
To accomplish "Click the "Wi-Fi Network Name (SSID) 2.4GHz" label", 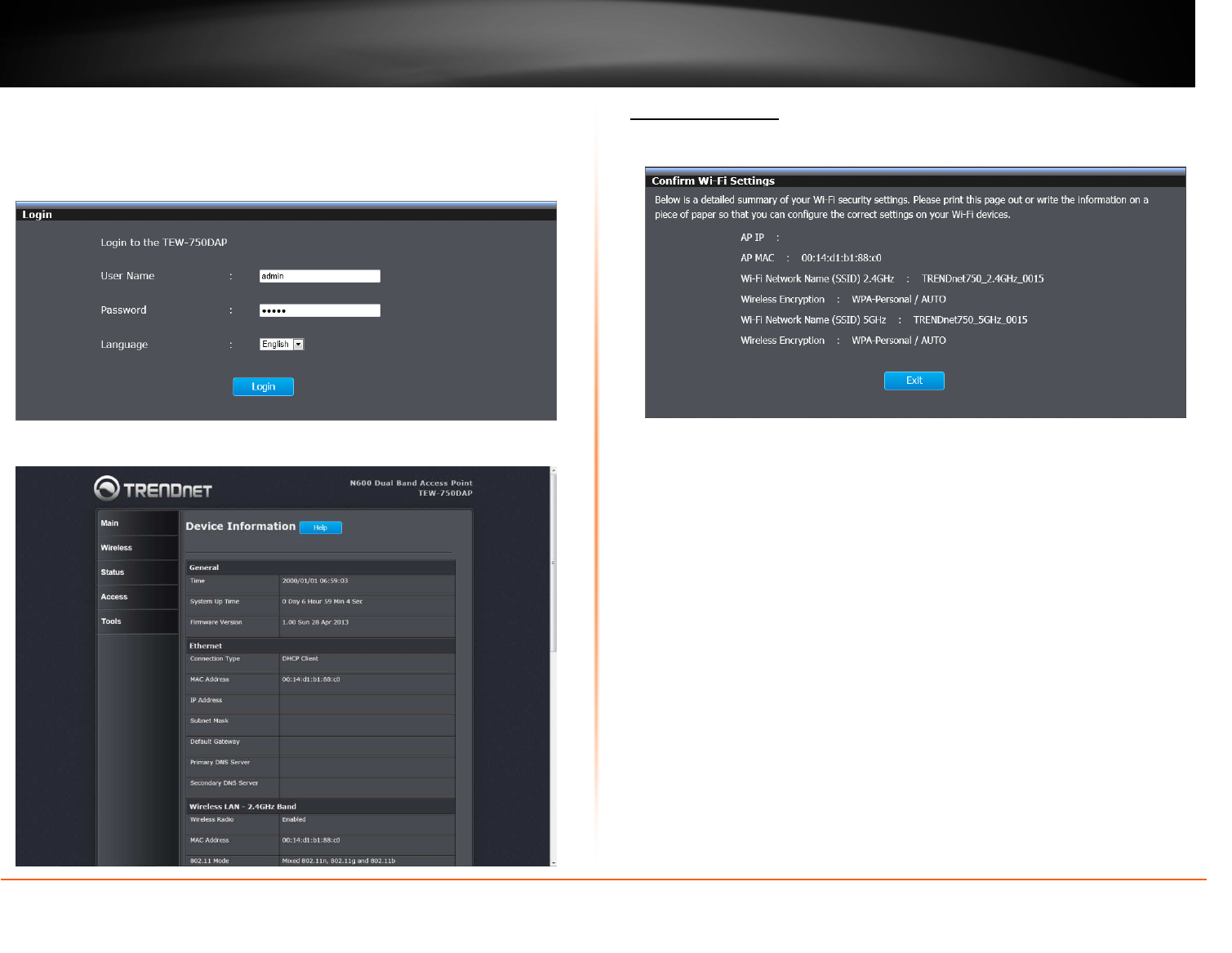I will 817,279.
